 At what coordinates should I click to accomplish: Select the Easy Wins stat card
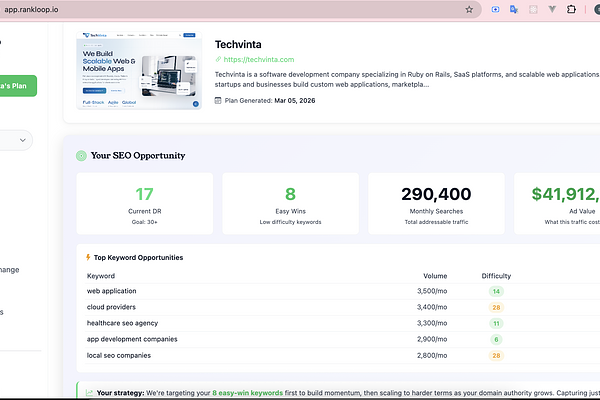290,203
